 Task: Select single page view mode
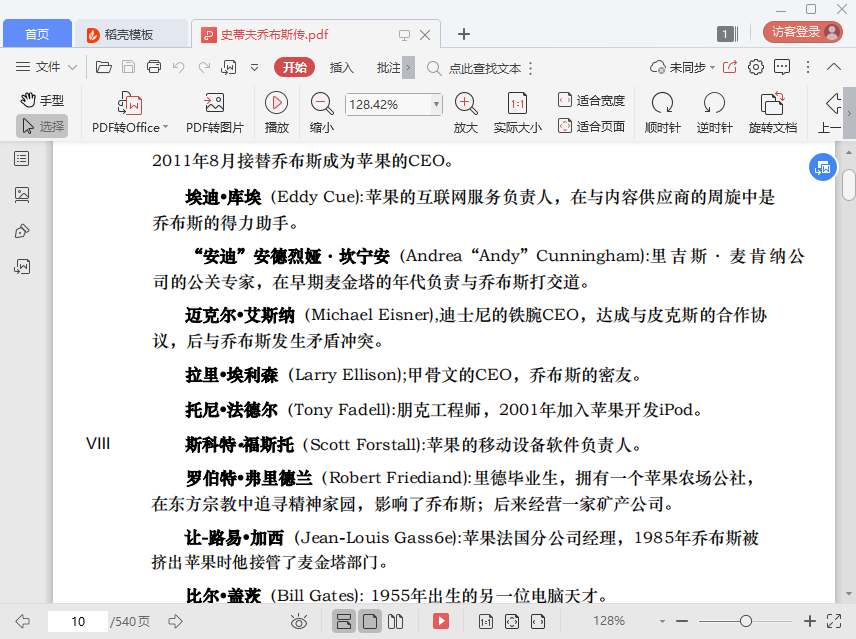(x=370, y=621)
